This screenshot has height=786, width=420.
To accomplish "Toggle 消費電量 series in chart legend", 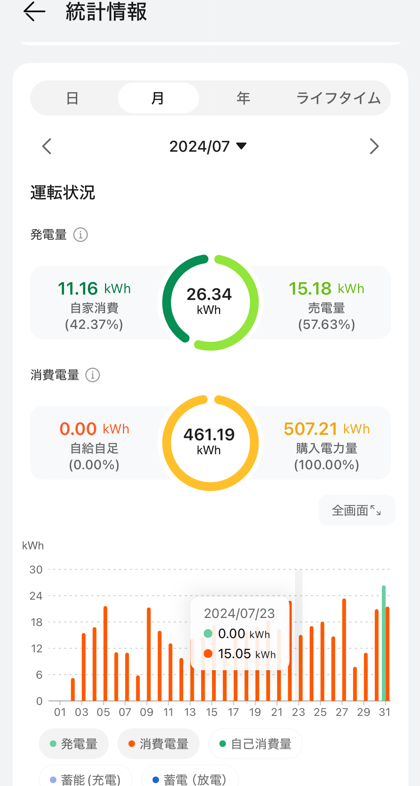I will 158,744.
